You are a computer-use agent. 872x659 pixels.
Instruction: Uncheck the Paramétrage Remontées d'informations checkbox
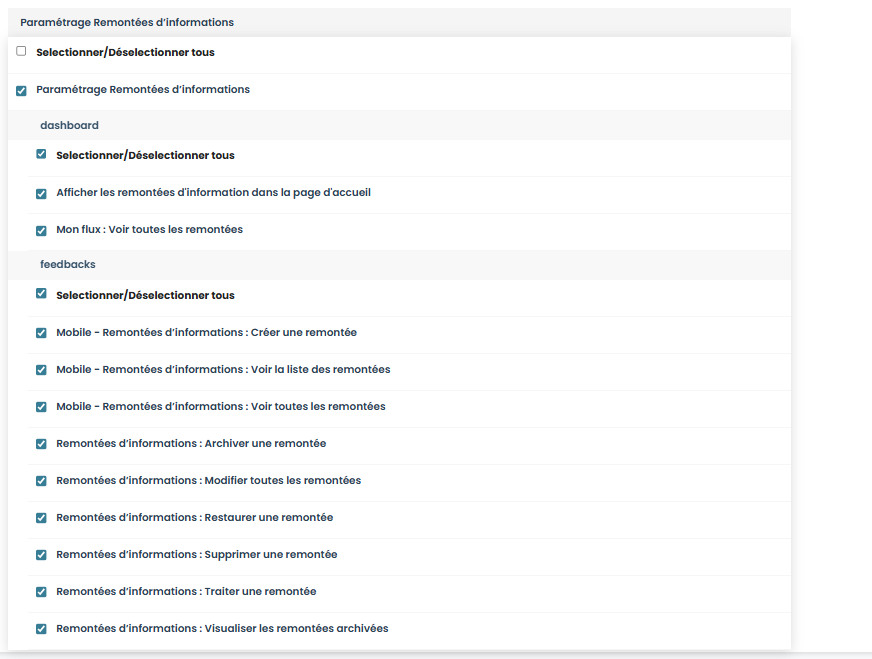coord(21,90)
